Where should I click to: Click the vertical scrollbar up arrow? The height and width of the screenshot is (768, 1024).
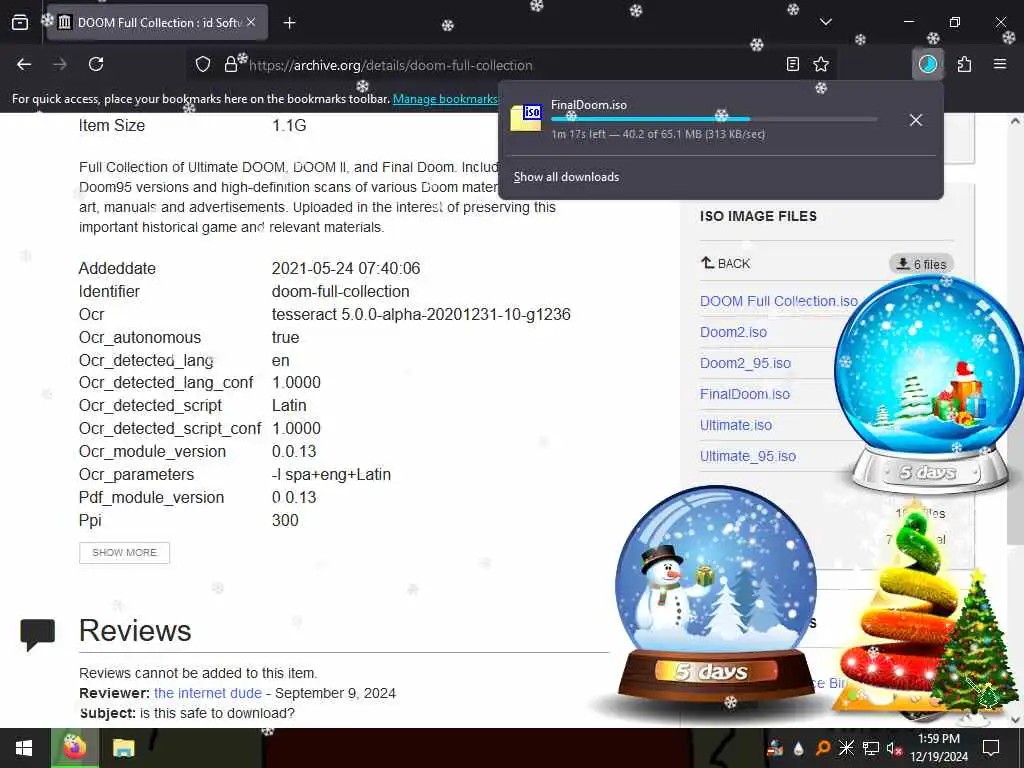tap(1015, 121)
